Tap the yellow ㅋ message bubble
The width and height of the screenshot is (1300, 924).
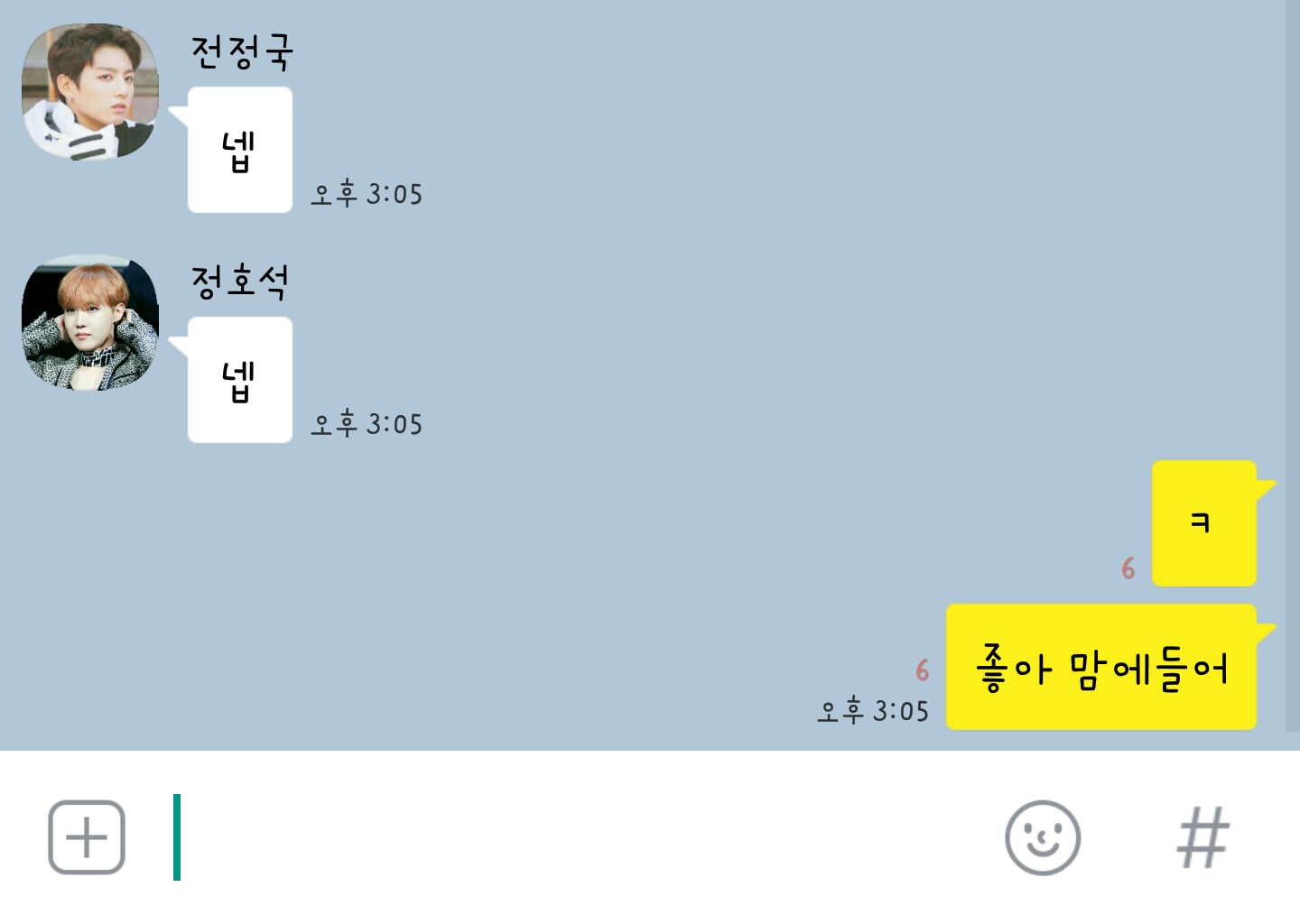point(1205,523)
